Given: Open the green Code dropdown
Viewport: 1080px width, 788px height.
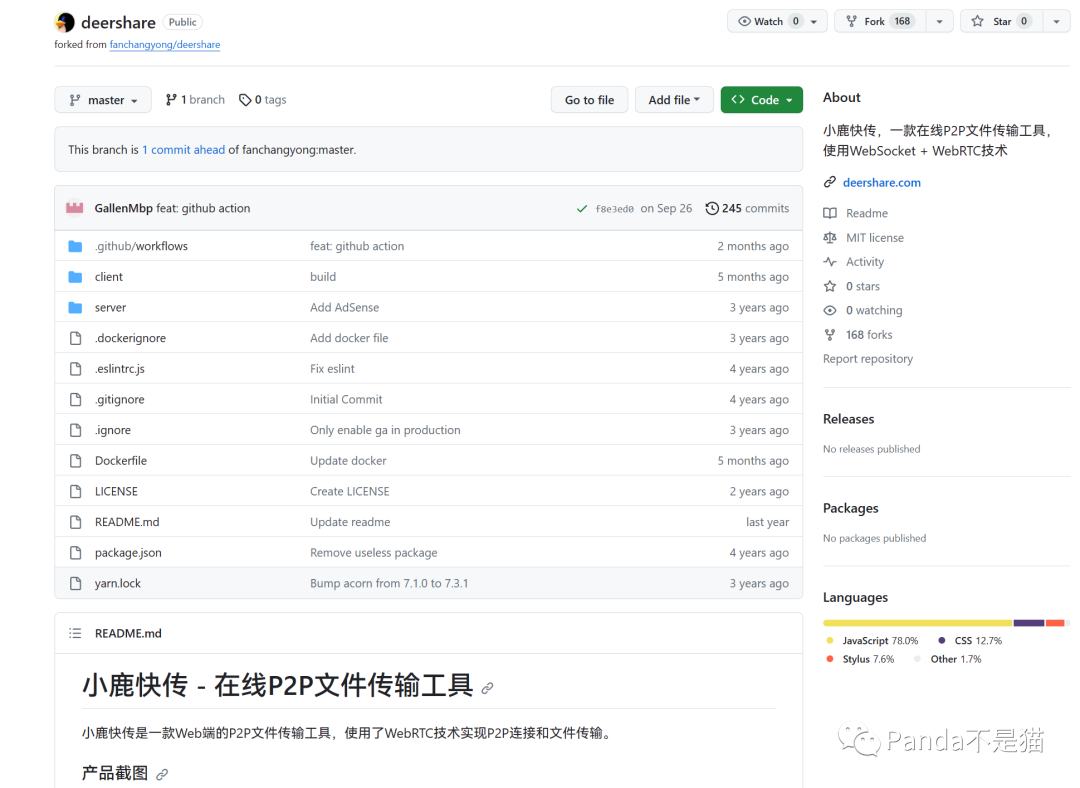Looking at the screenshot, I should pos(762,100).
